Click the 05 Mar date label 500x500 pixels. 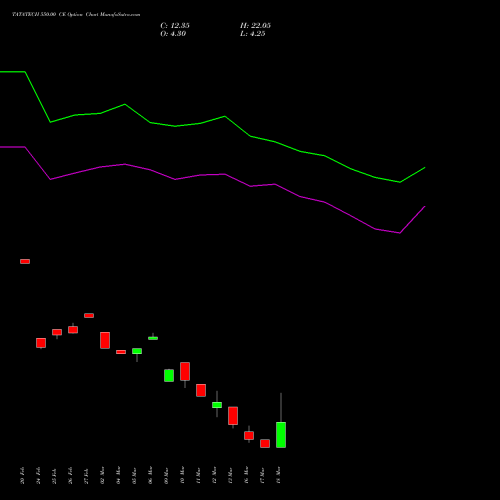click(134, 476)
